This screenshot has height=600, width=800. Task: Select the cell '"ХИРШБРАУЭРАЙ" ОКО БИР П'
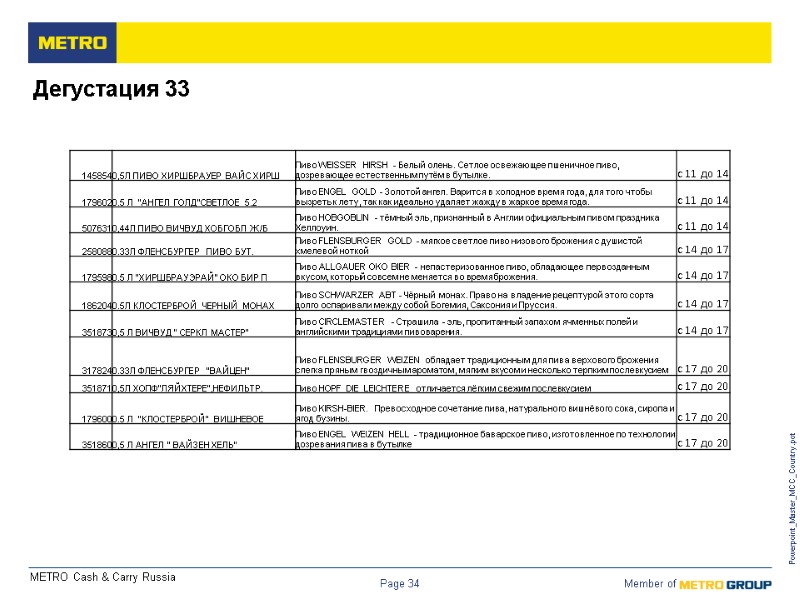click(204, 269)
